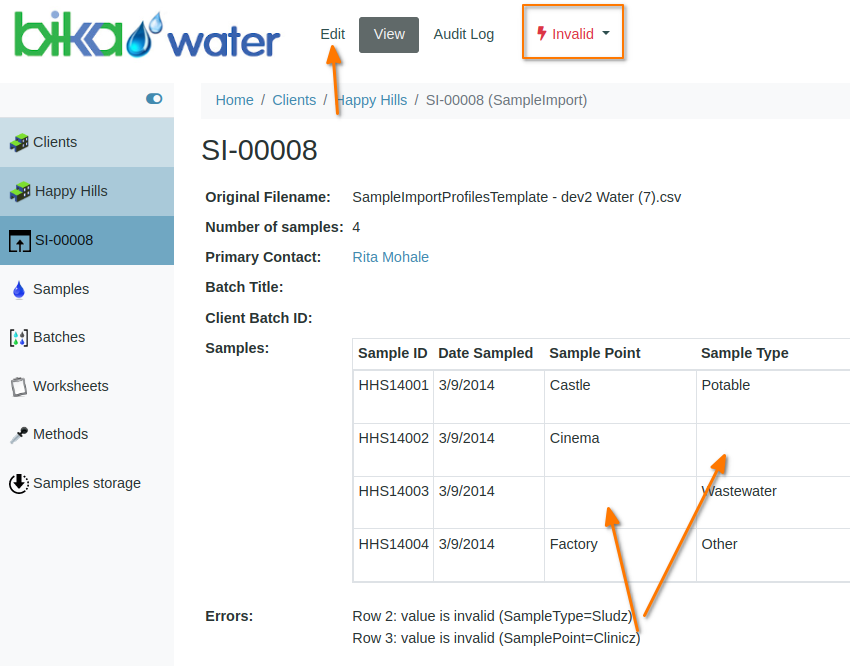Click the Happy Hills client icon

(19, 191)
